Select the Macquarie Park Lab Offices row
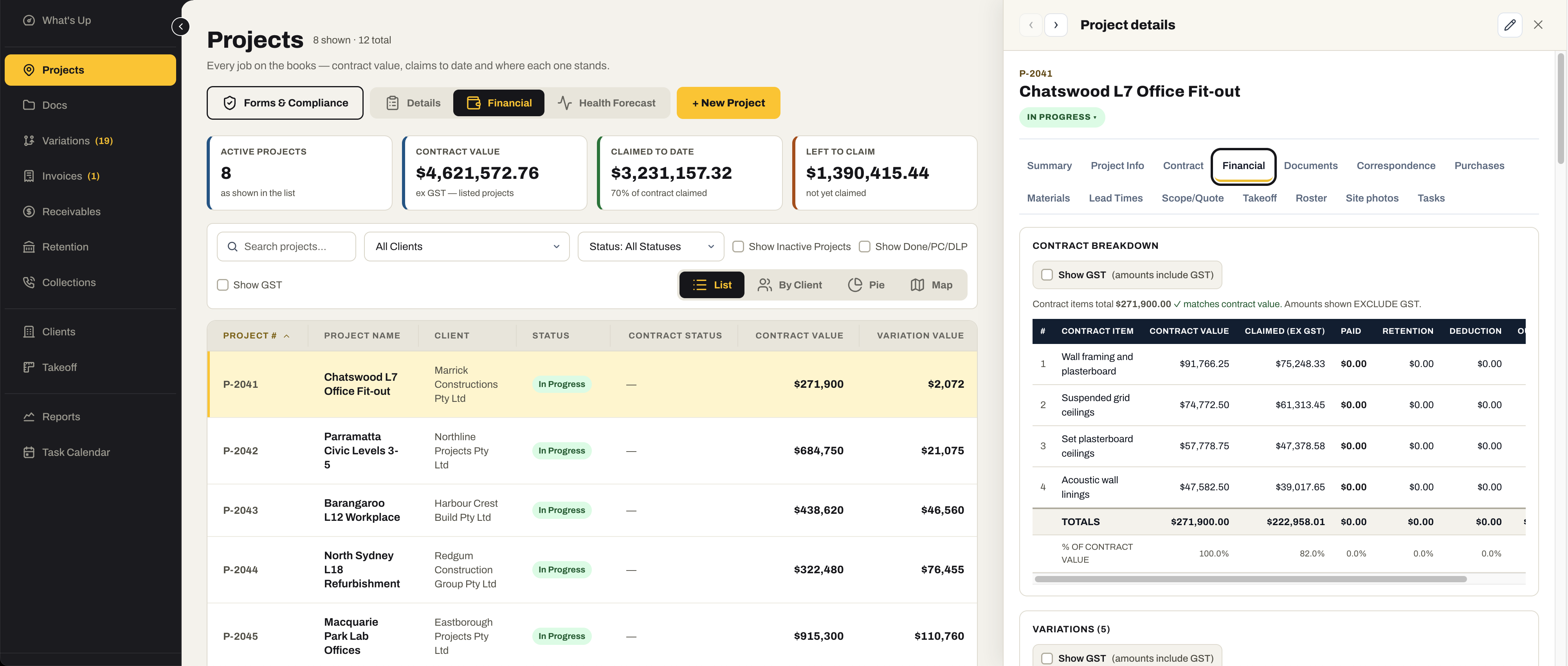 tap(592, 635)
